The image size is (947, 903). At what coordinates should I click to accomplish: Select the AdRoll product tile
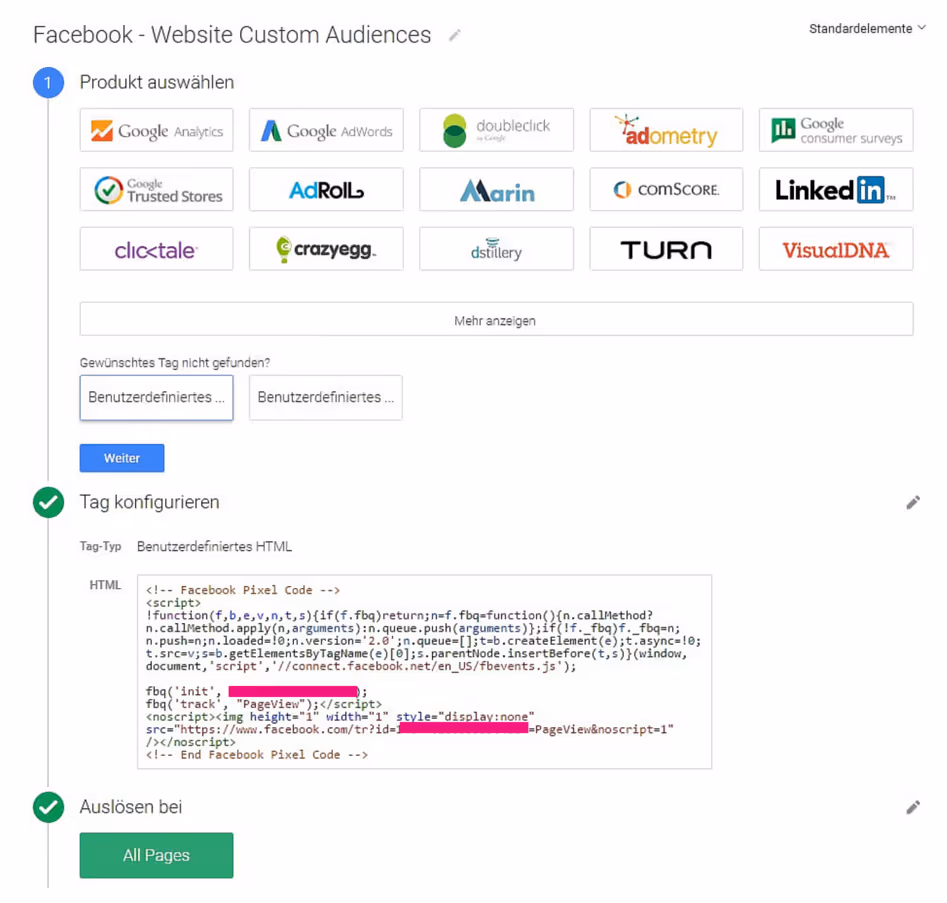326,190
